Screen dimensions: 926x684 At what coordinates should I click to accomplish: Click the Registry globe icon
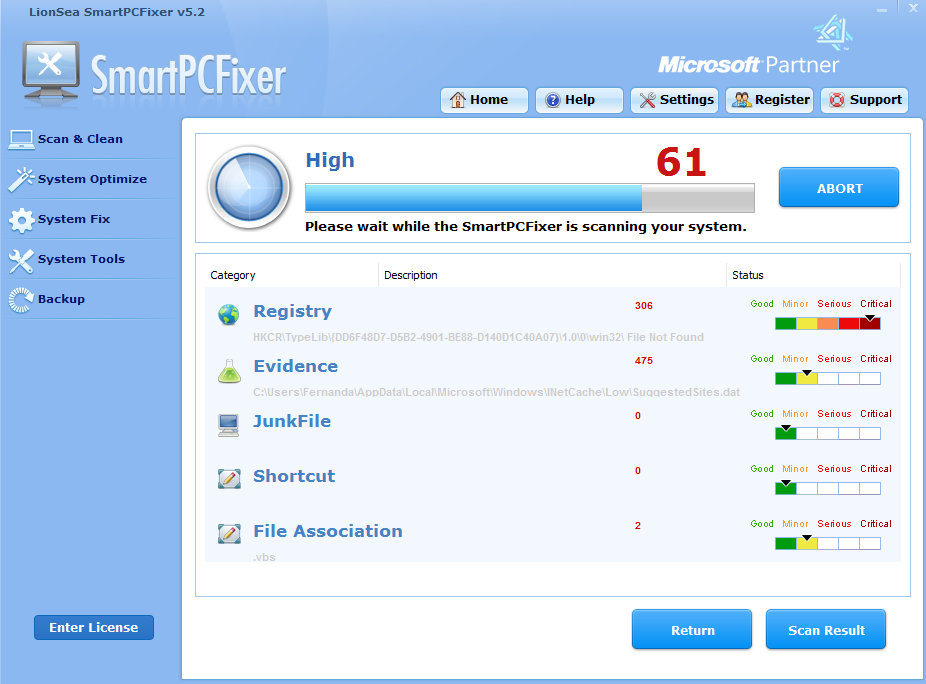pos(229,314)
